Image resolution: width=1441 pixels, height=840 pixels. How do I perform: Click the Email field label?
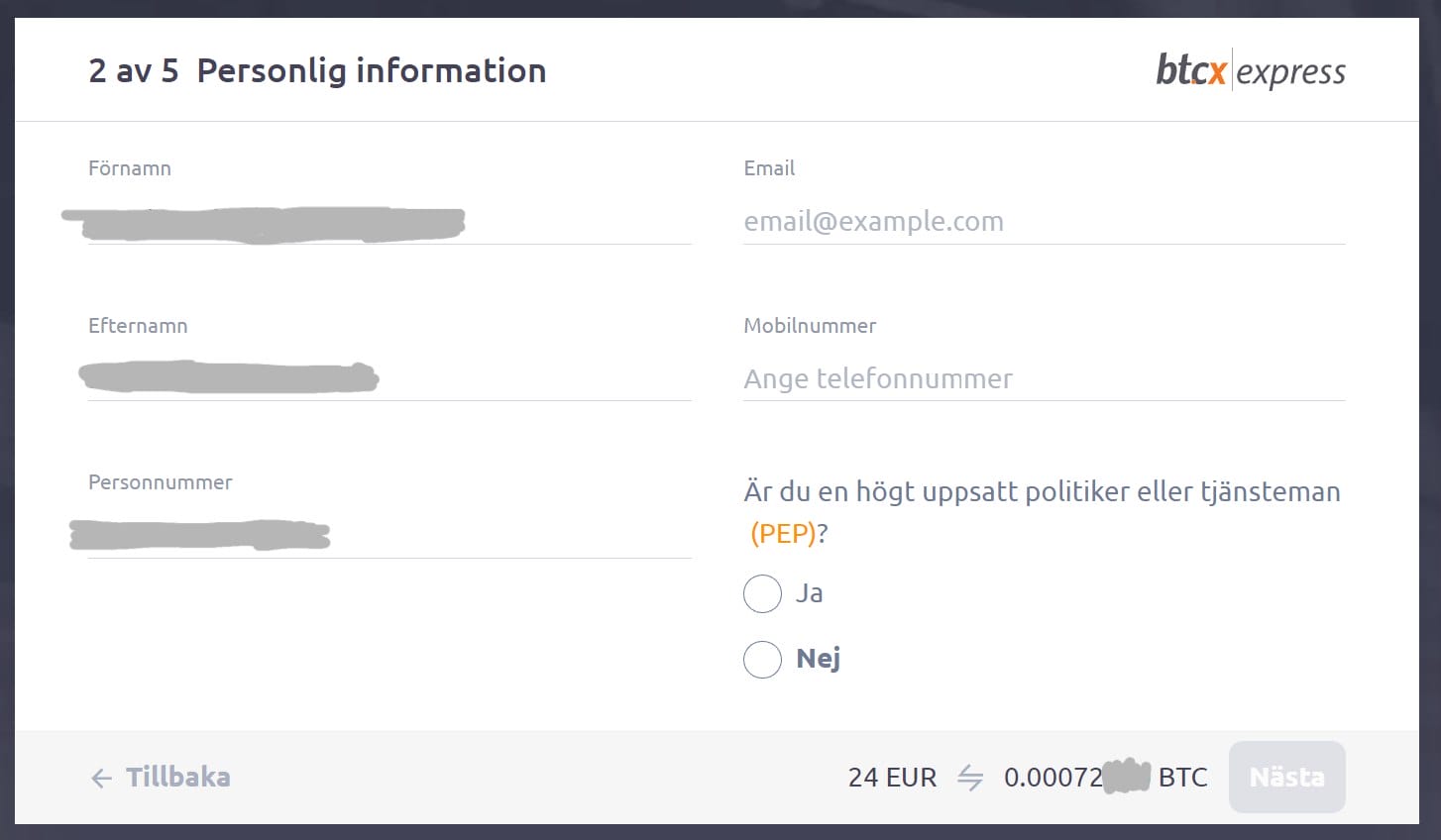click(769, 168)
